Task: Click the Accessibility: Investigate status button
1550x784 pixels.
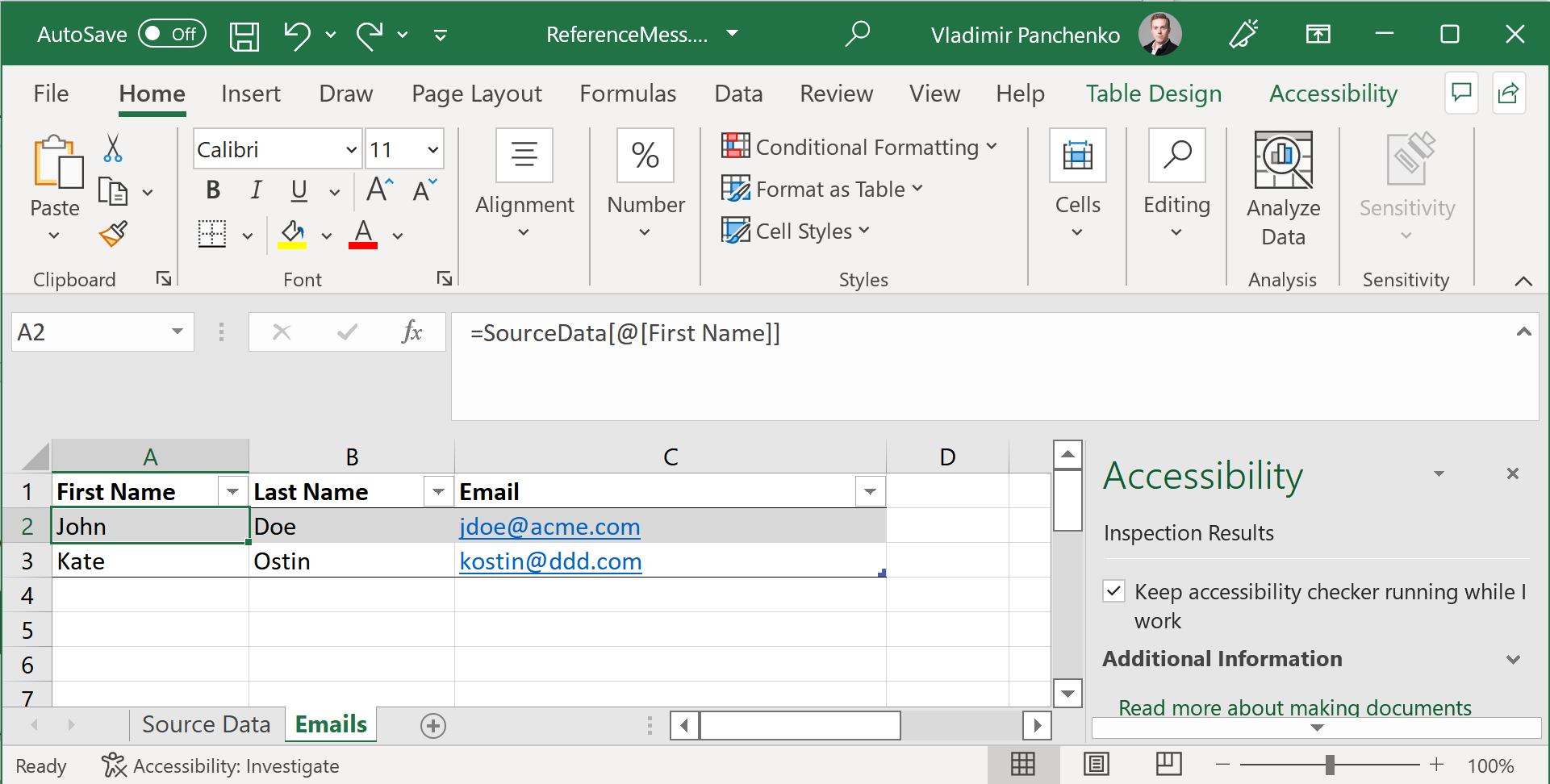Action: click(220, 765)
